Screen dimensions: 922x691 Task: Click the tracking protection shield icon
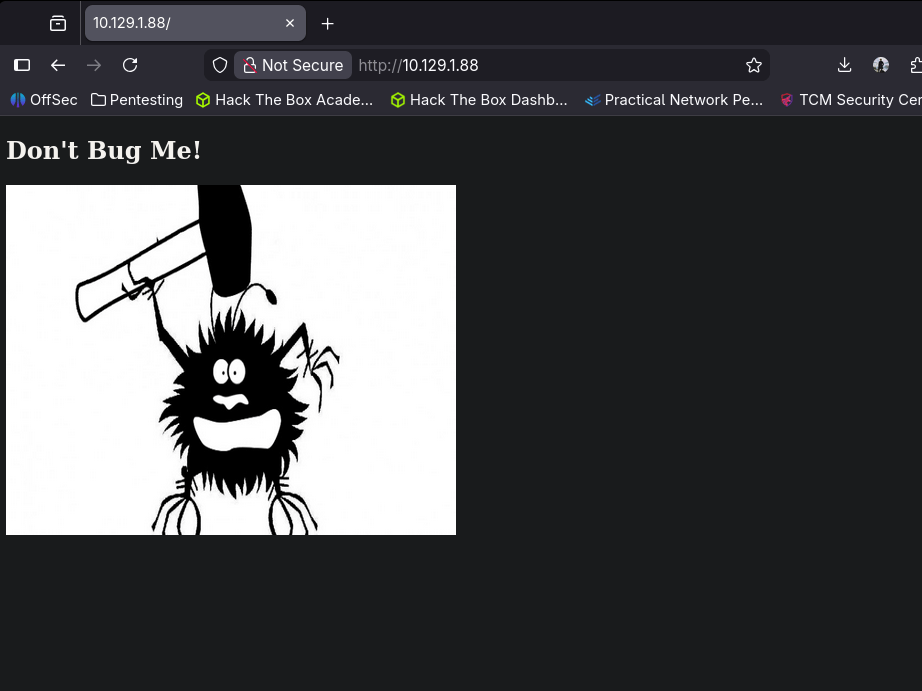(220, 65)
